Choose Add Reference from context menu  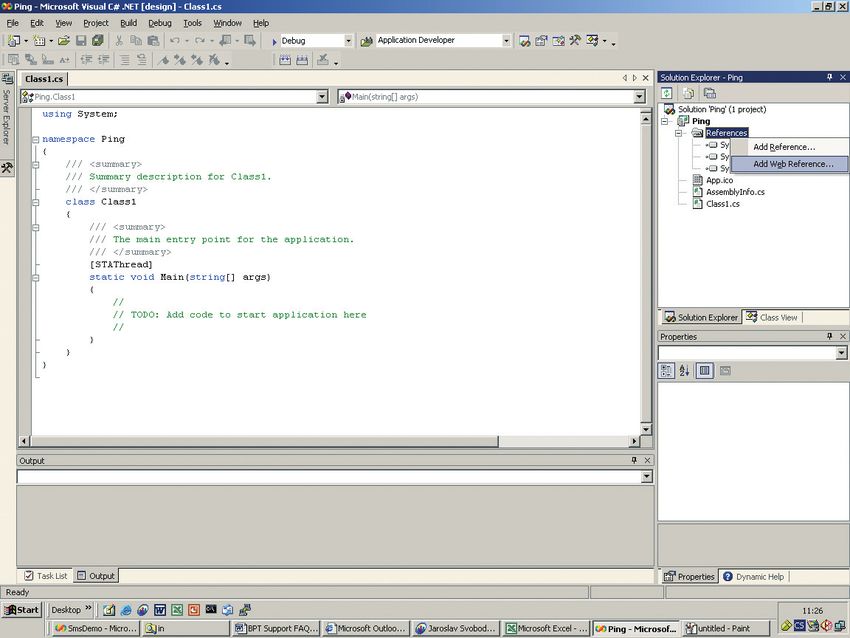tap(789, 147)
